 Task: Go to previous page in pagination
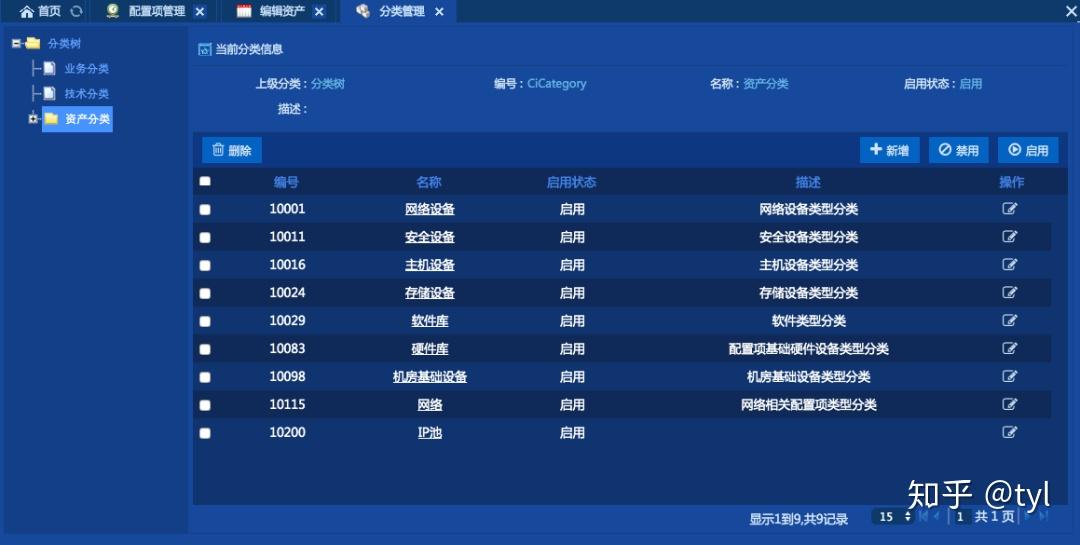pyautogui.click(x=937, y=515)
